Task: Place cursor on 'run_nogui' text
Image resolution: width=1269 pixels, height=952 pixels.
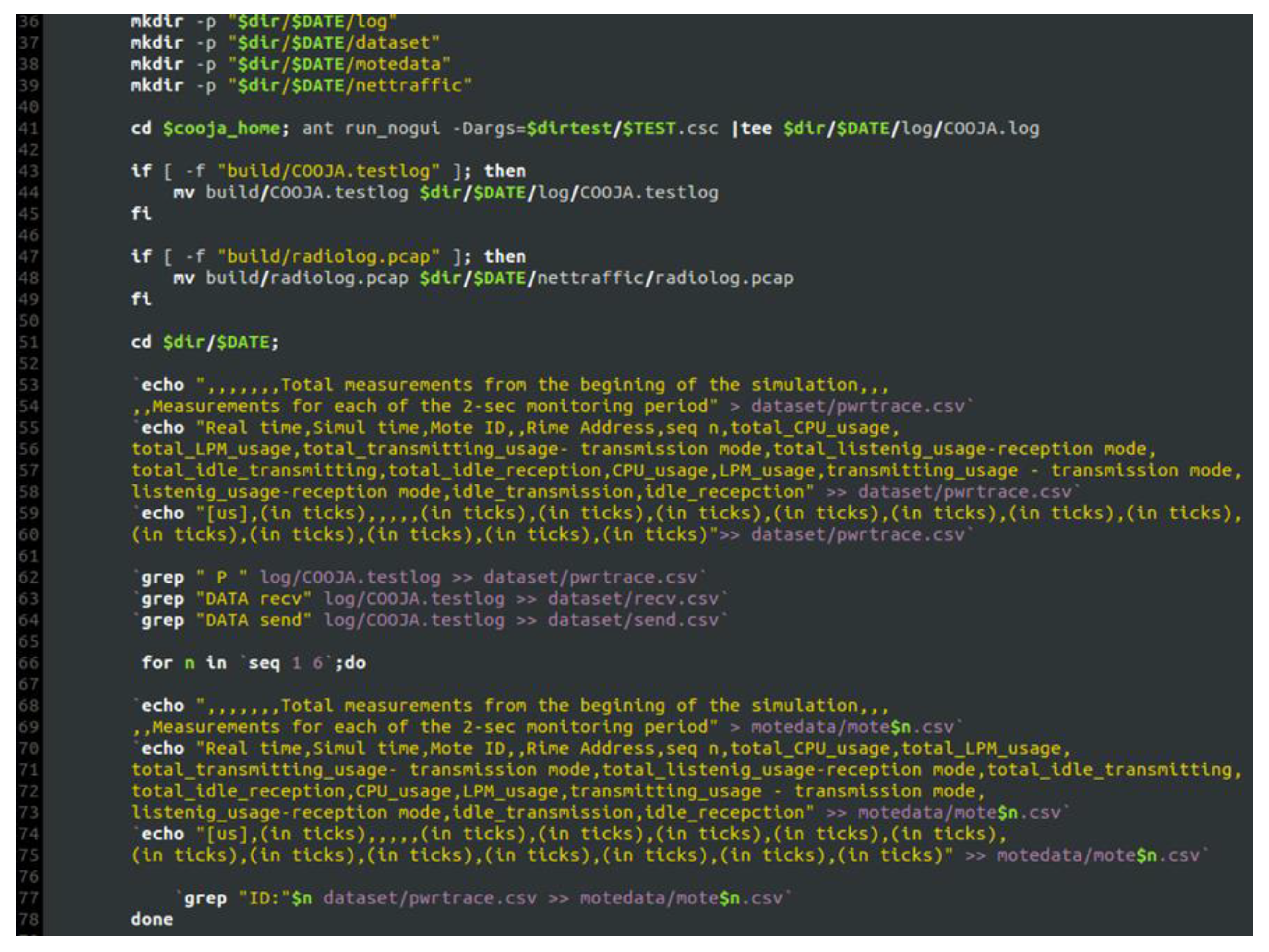Action: (x=393, y=128)
